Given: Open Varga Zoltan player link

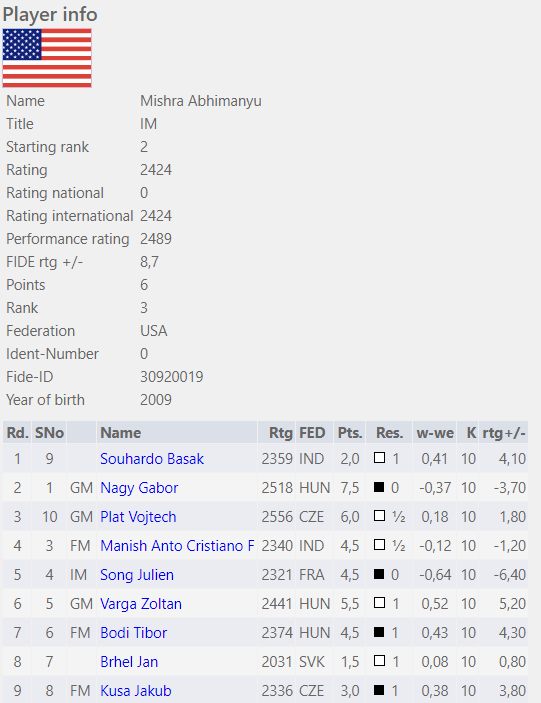Looking at the screenshot, I should click(141, 603).
